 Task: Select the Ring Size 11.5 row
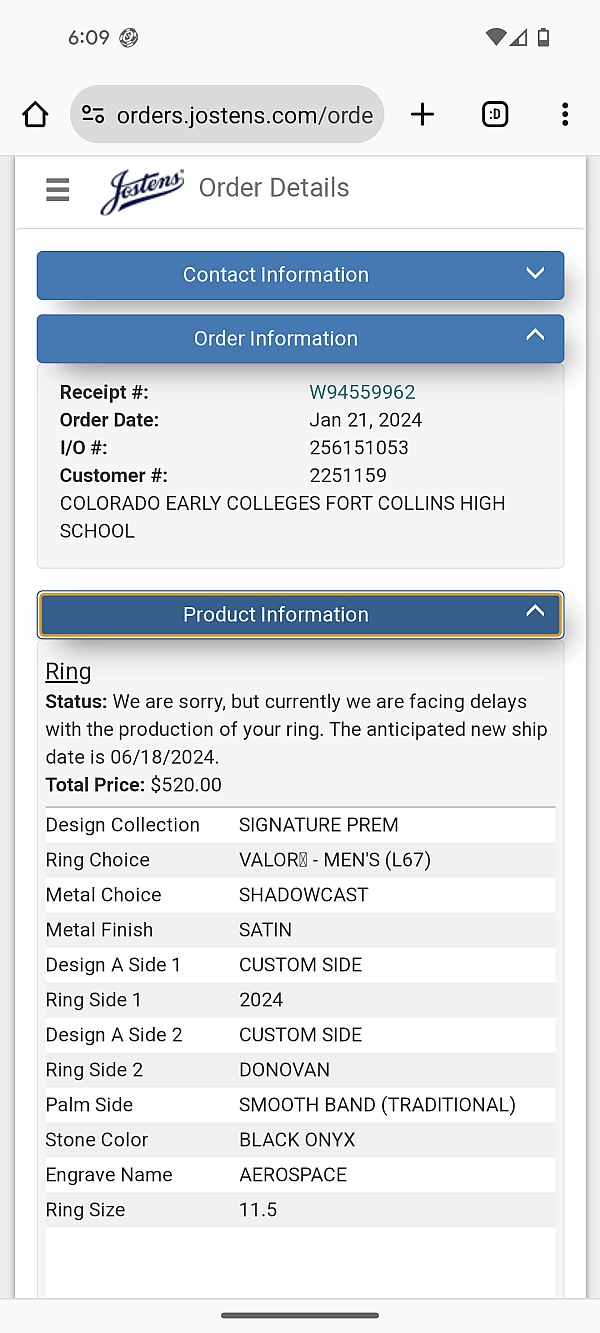[300, 1210]
